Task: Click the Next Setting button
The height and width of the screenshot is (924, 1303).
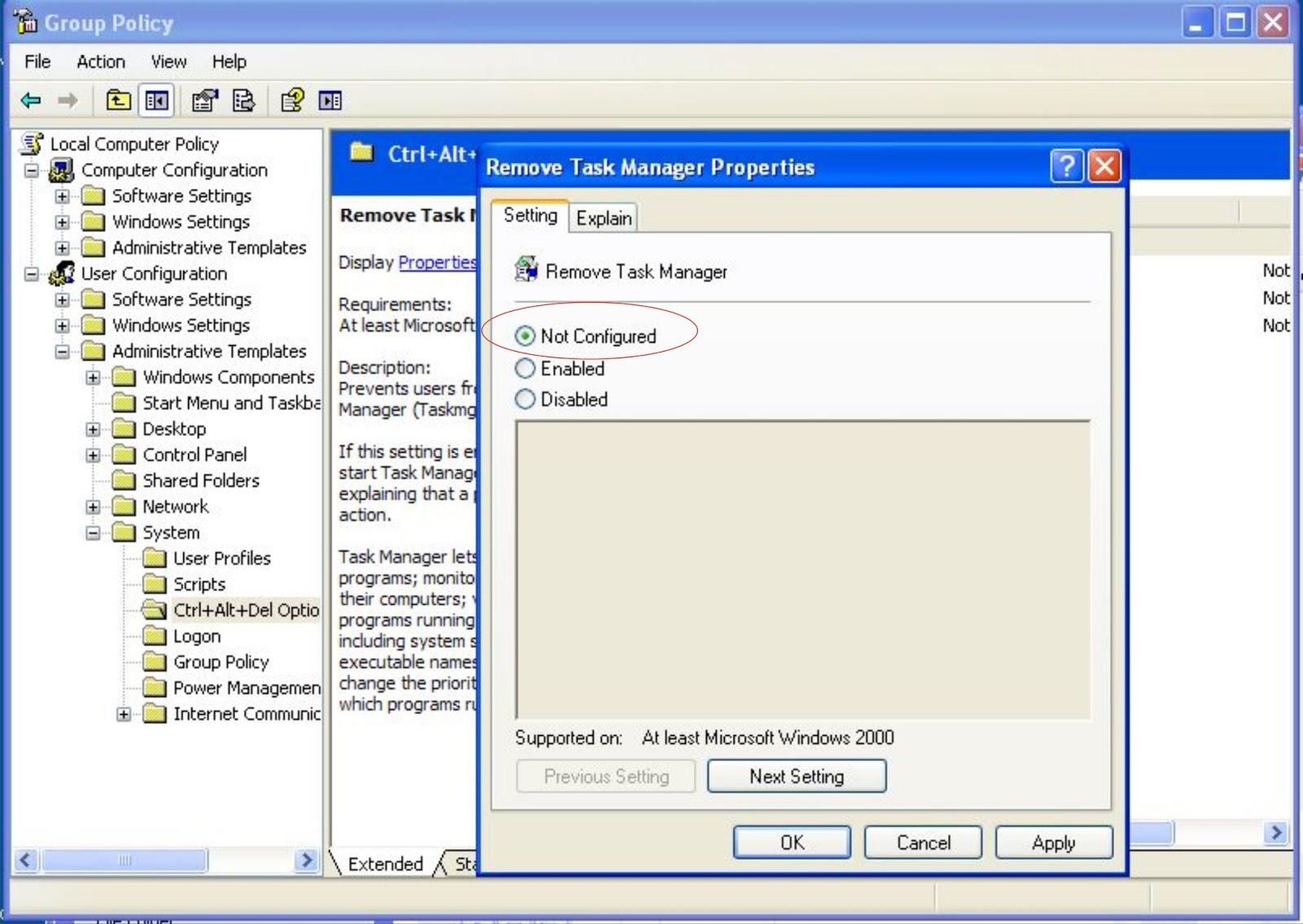Action: 796,776
